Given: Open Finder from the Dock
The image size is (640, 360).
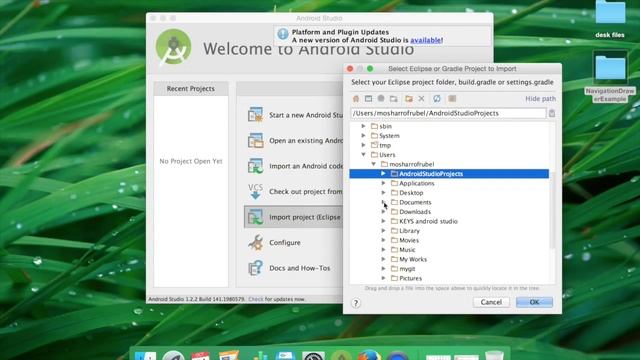Looking at the screenshot, I should tap(145, 355).
